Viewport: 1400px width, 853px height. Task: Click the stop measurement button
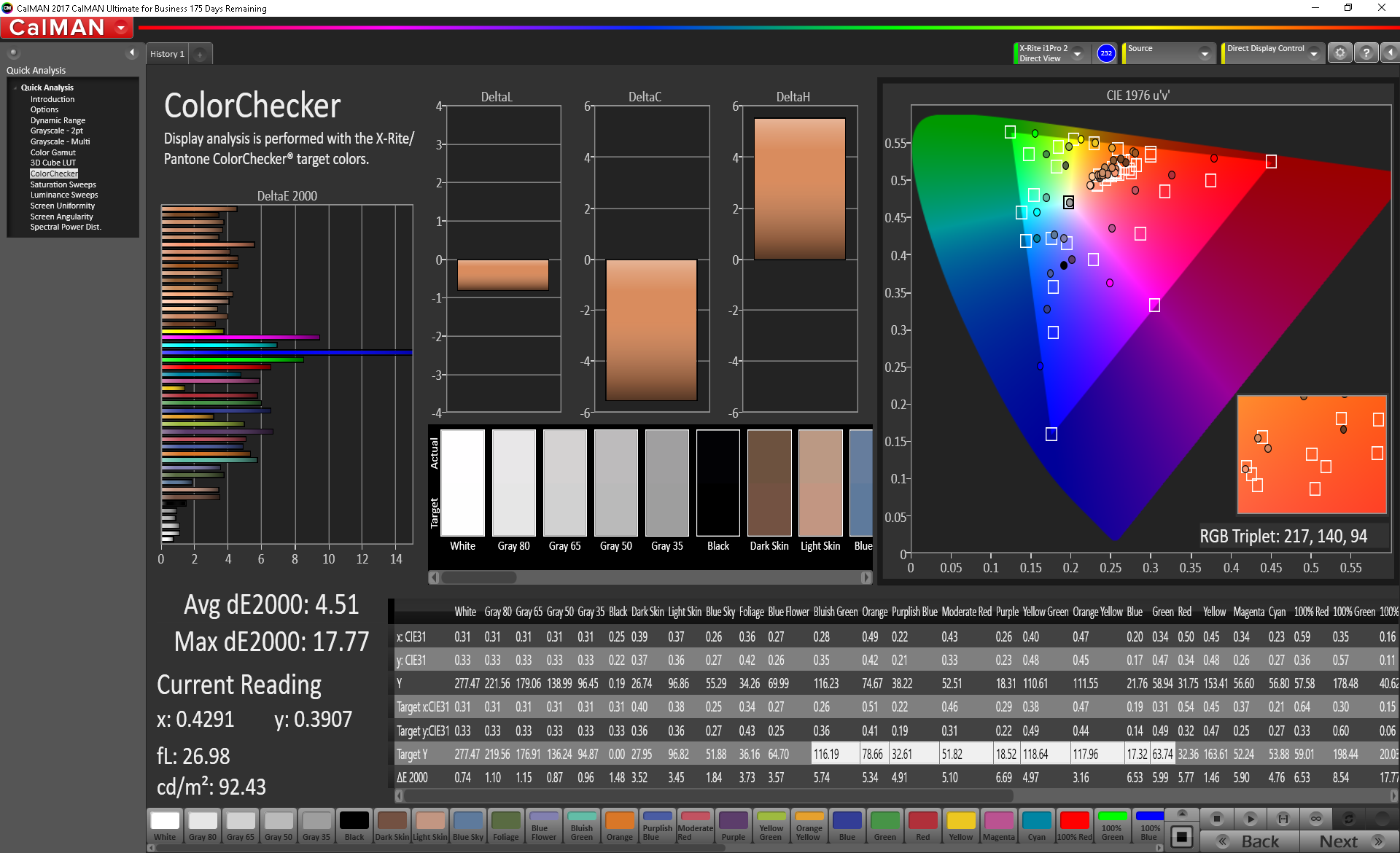click(1216, 819)
